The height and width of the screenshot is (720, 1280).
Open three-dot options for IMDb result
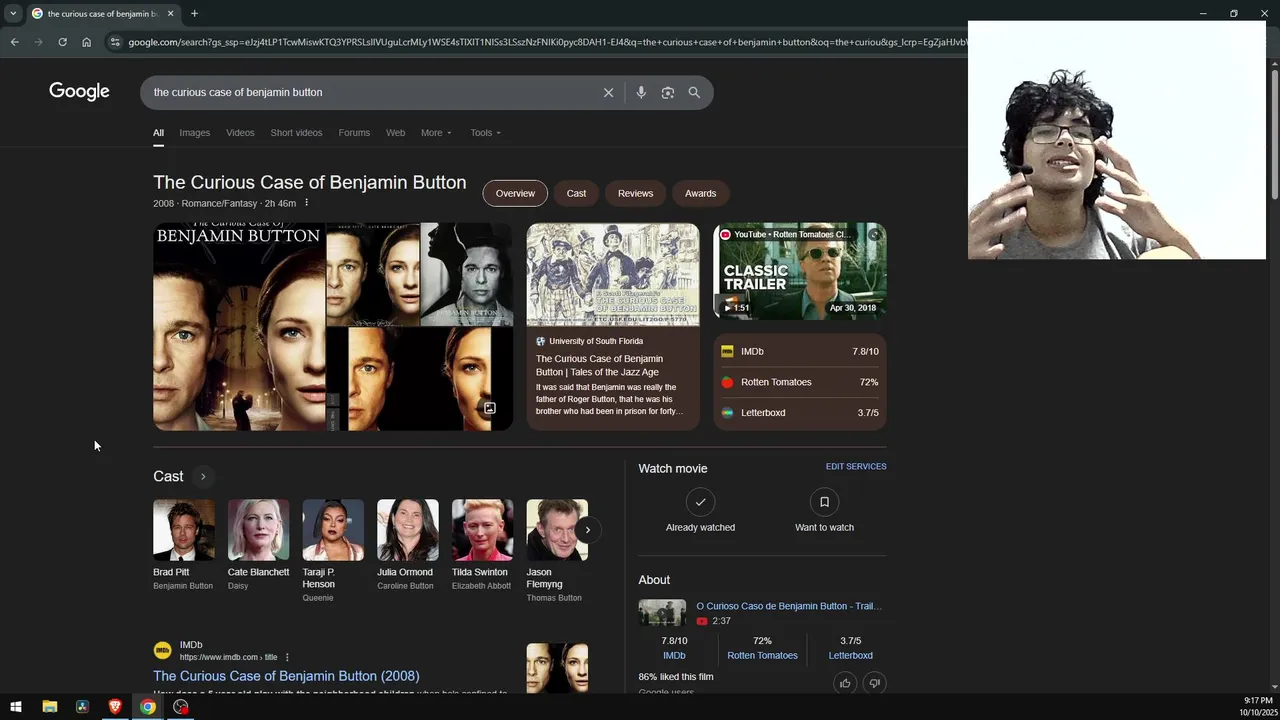287,657
